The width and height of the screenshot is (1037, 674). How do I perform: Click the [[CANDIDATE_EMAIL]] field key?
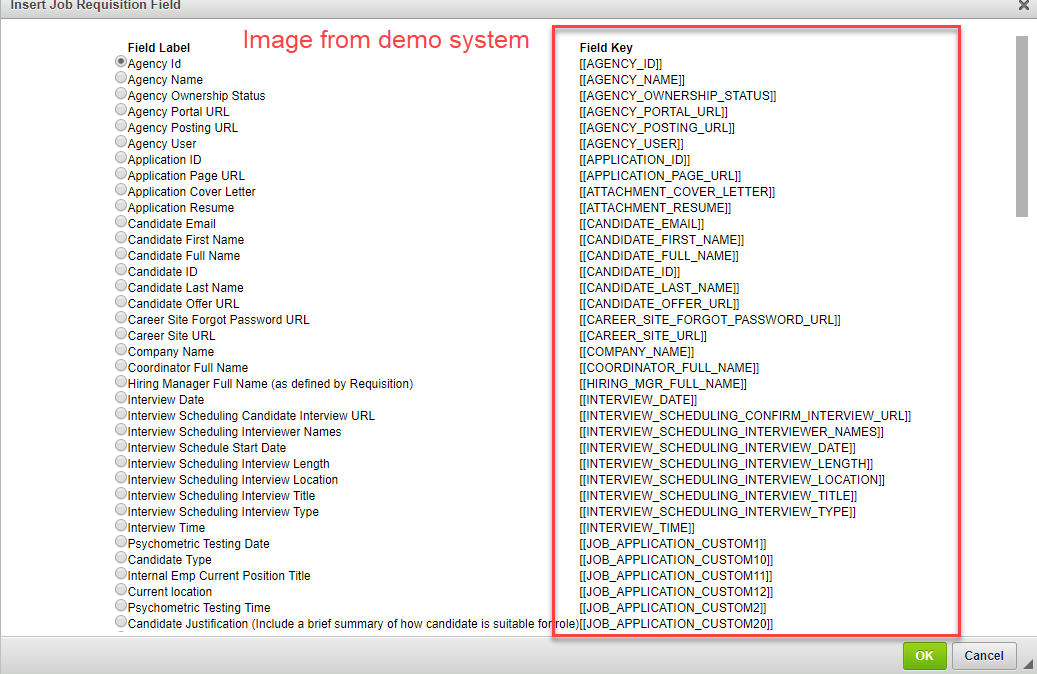(642, 224)
